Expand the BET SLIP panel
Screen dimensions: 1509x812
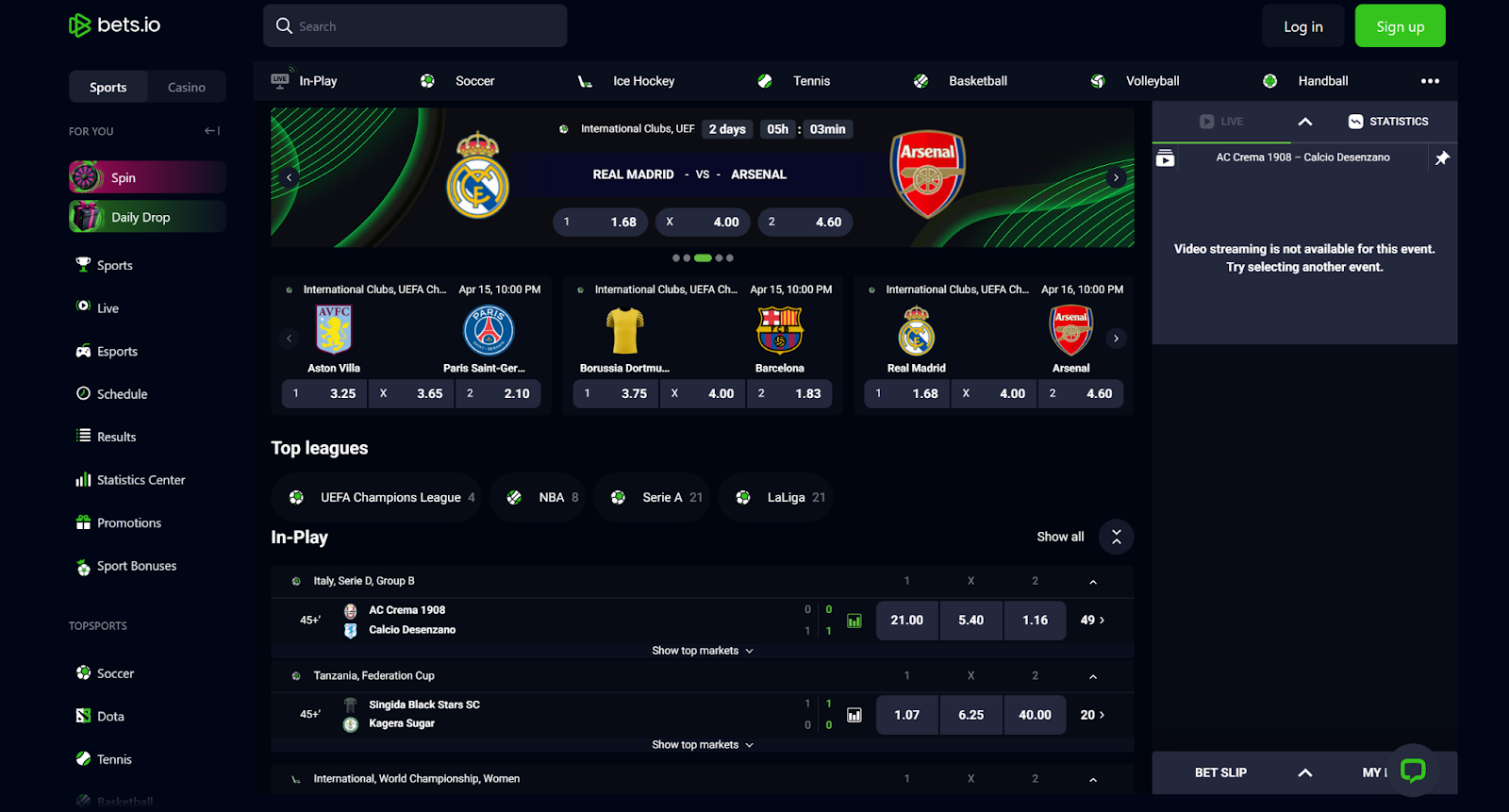pyautogui.click(x=1305, y=772)
